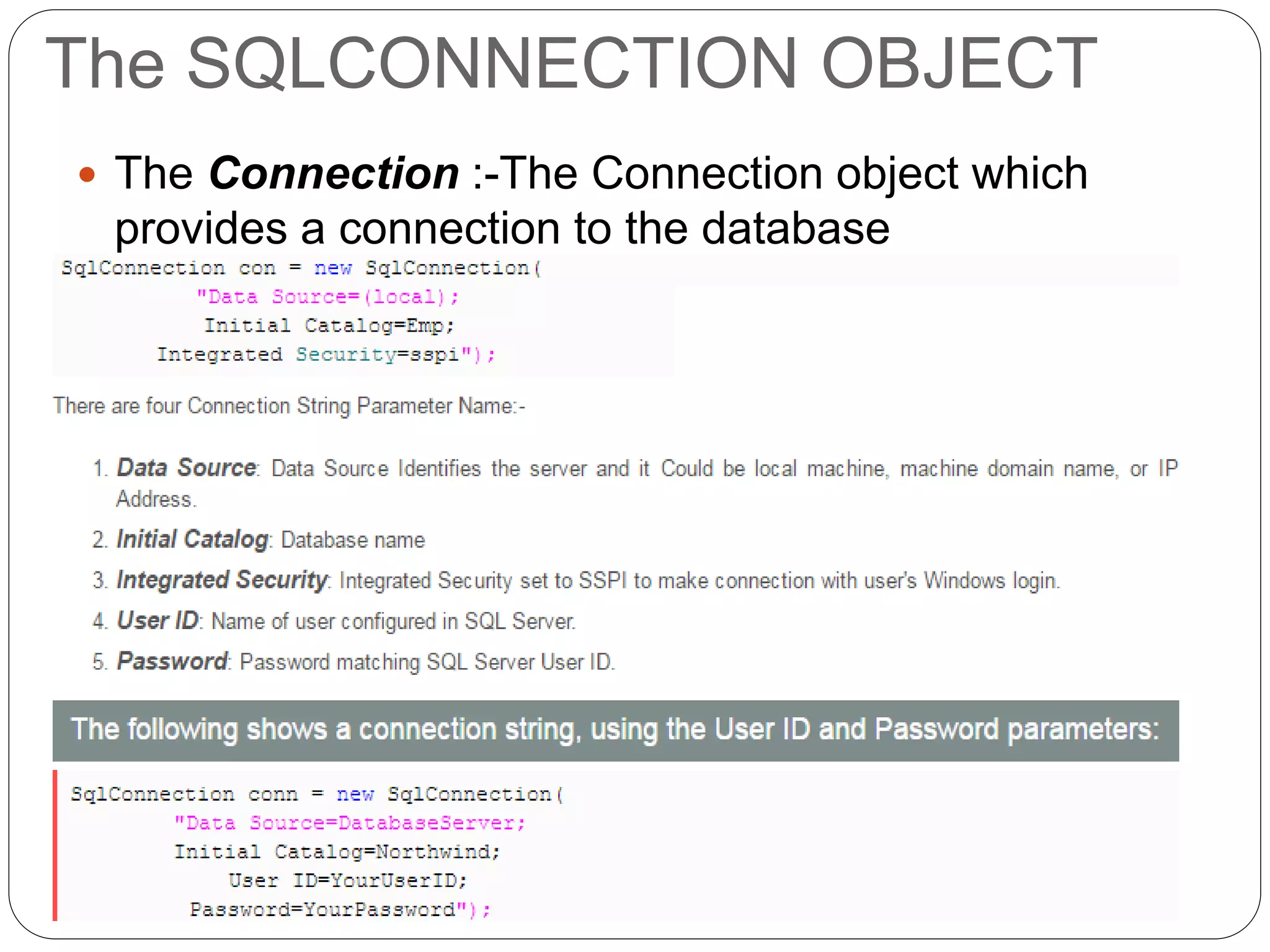The height and width of the screenshot is (952, 1270).
Task: Click the 'User ID' list heading
Action: 158,620
